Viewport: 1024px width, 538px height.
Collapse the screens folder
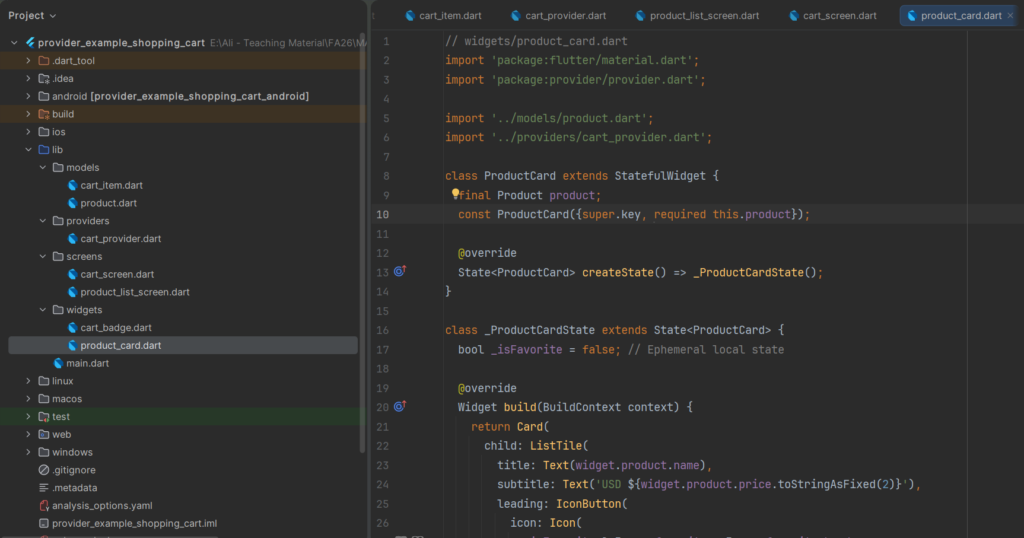(42, 256)
